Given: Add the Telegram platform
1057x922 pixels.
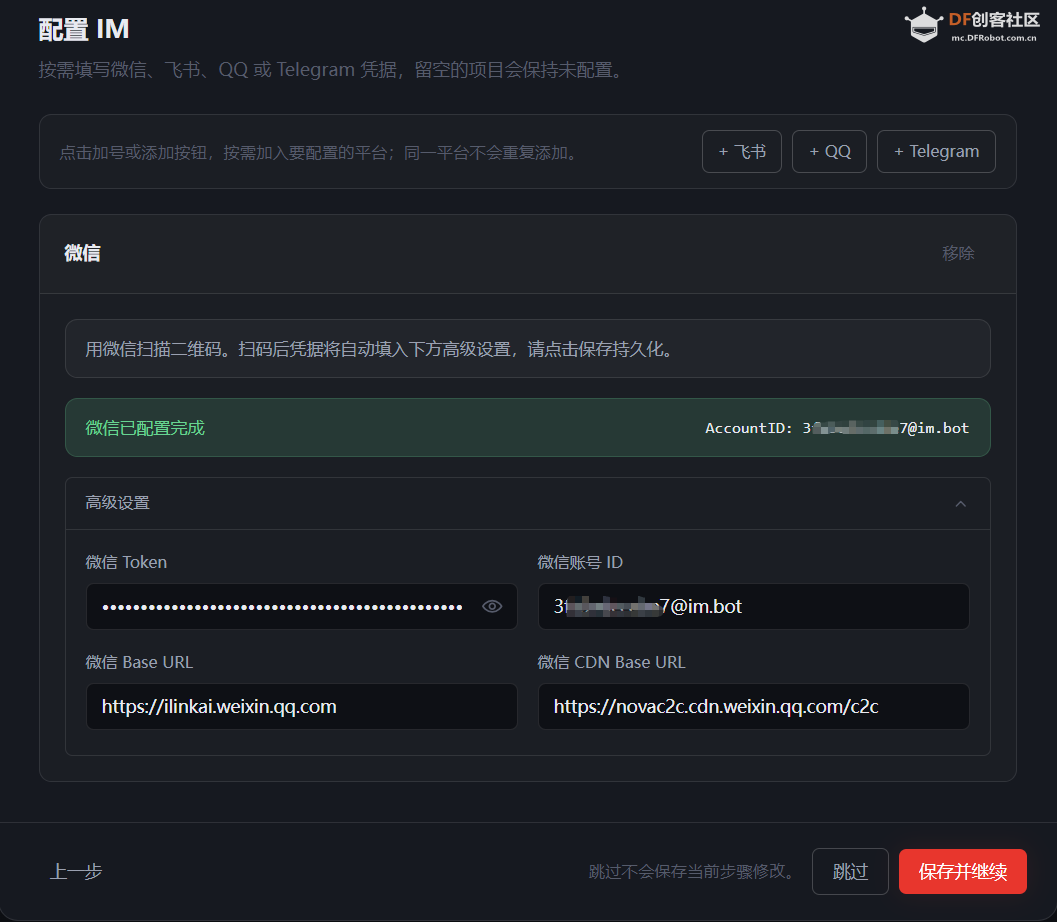Looking at the screenshot, I should [936, 152].
